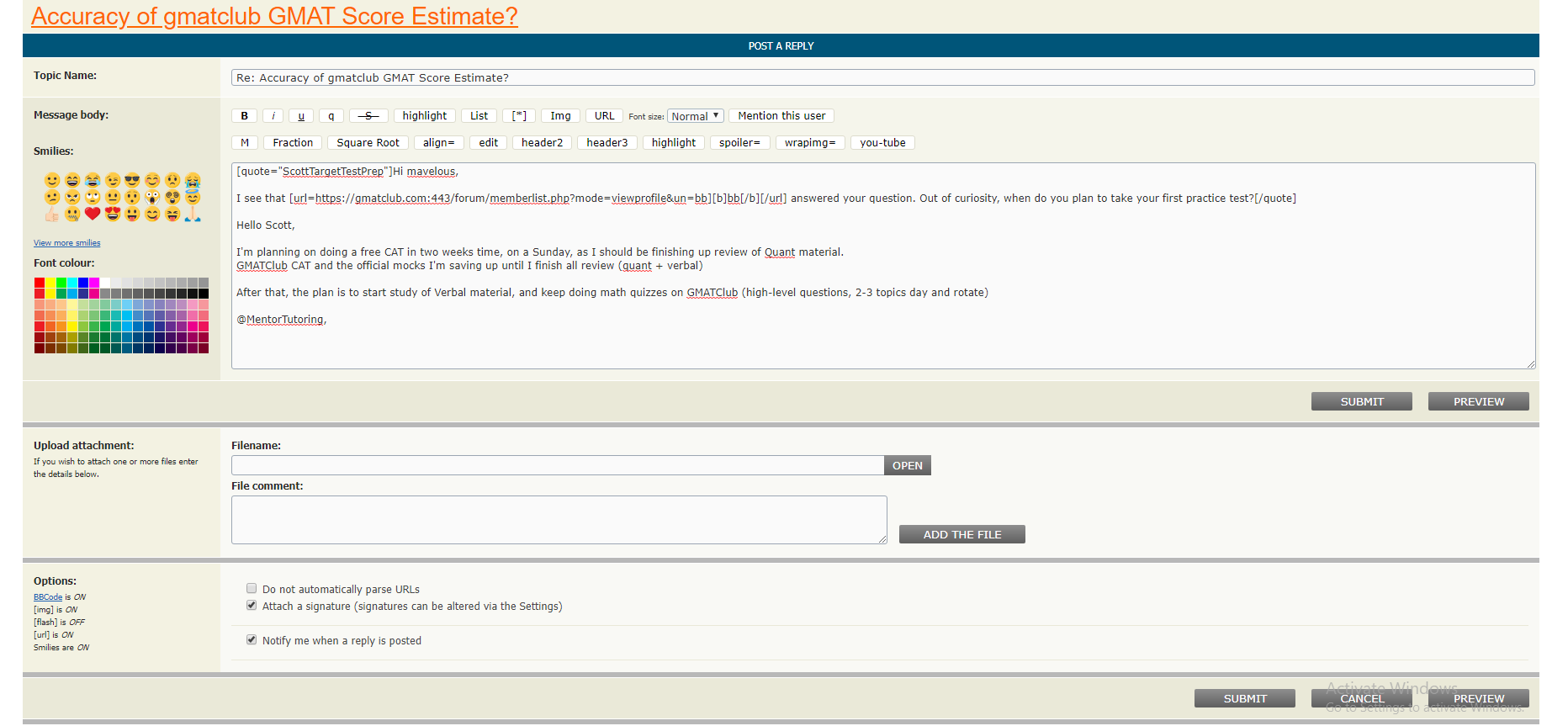Enable 'Do not automatically parse URLs'
The height and width of the screenshot is (726, 1568).
click(252, 589)
